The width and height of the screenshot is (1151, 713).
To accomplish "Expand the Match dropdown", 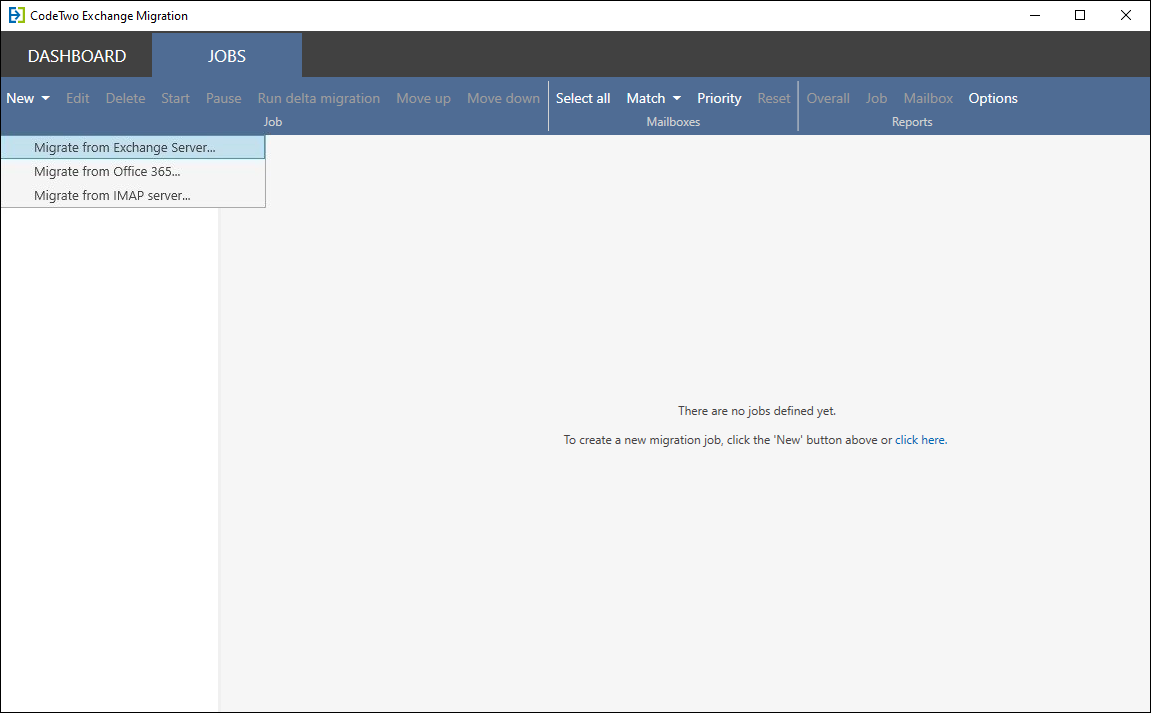I will tap(653, 98).
